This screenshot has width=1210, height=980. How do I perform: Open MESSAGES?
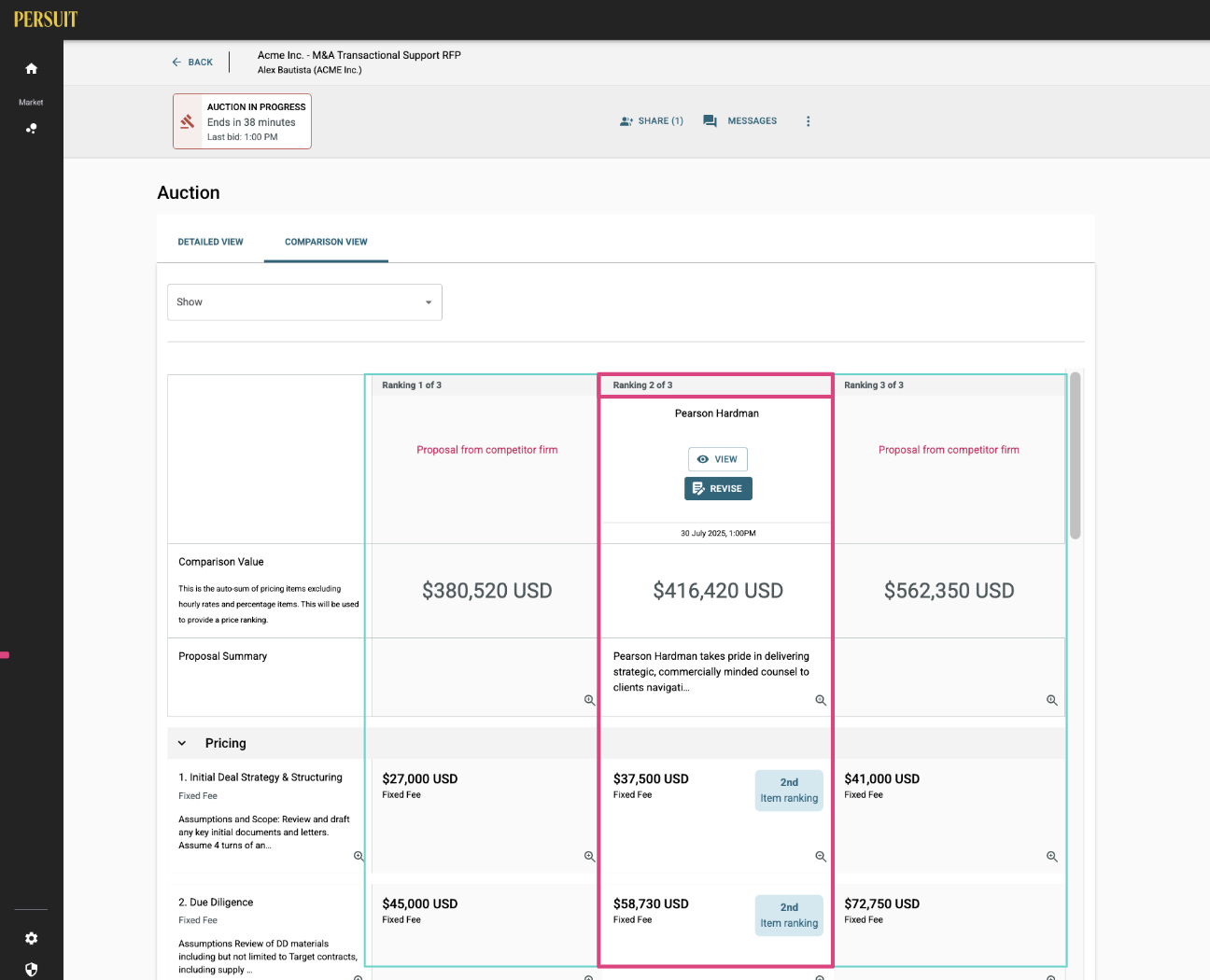739,121
